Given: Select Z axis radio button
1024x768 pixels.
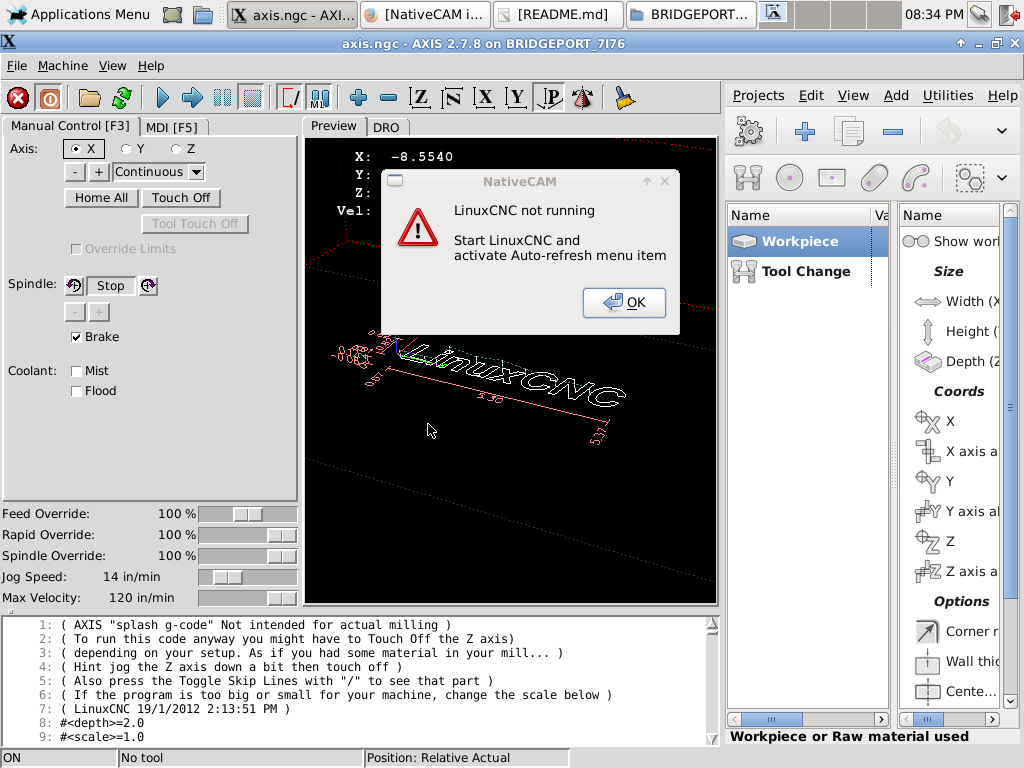Looking at the screenshot, I should click(x=176, y=149).
